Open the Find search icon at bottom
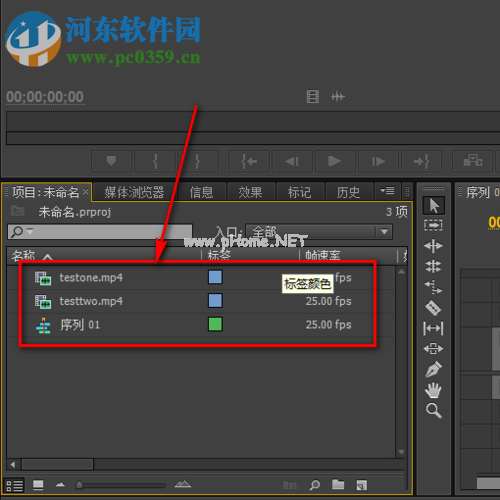 pyautogui.click(x=315, y=485)
